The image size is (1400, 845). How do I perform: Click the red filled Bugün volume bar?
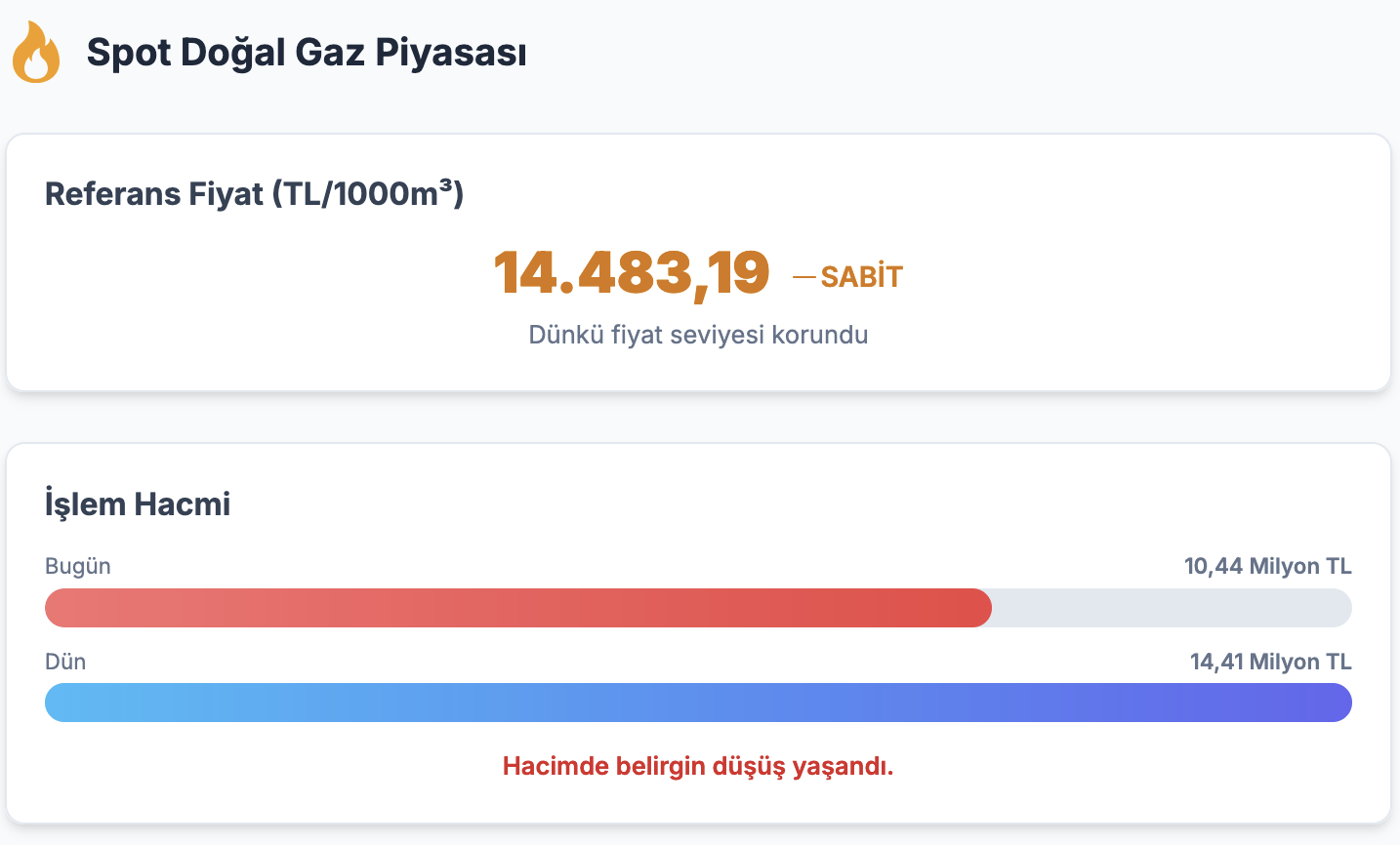tap(517, 608)
